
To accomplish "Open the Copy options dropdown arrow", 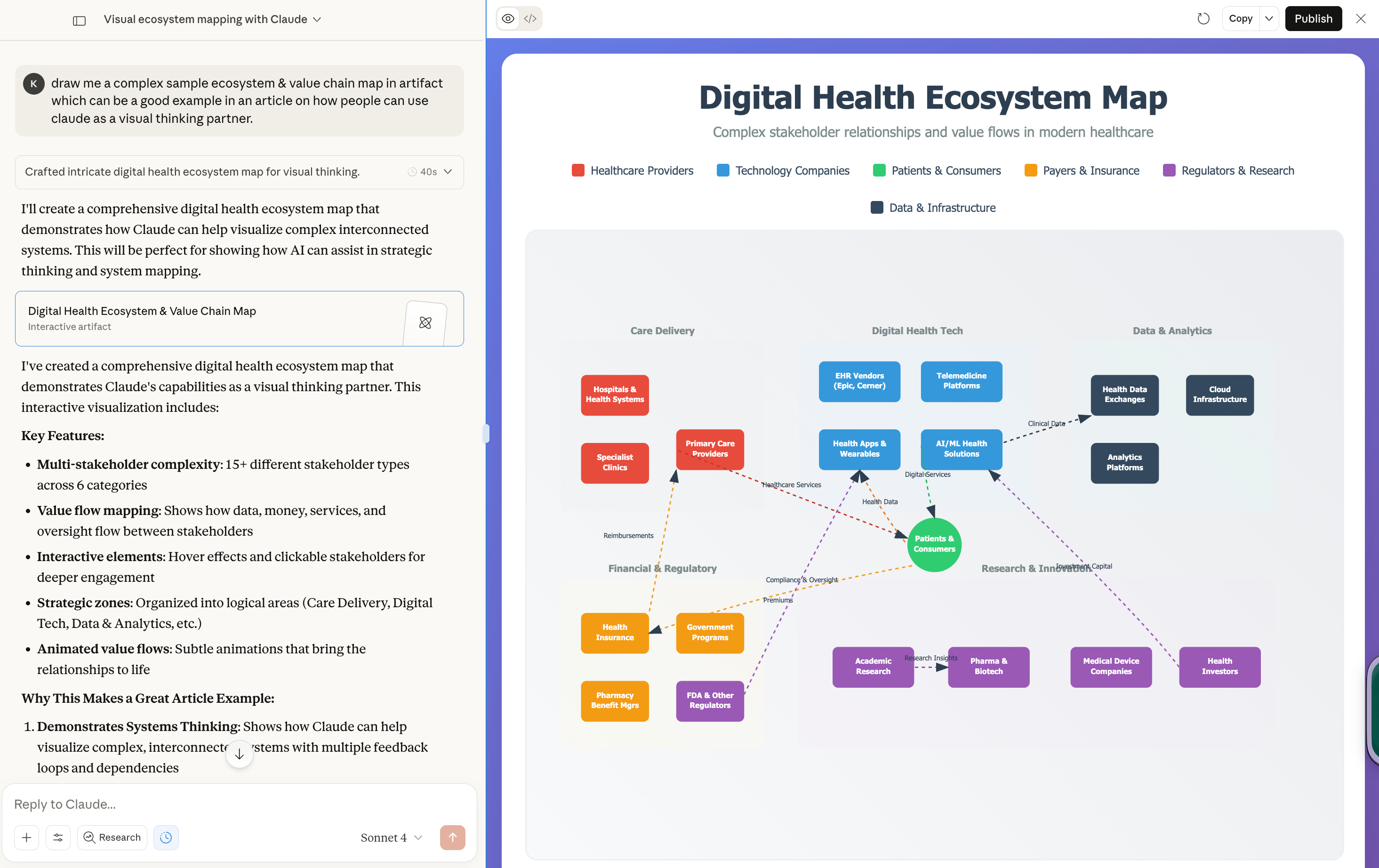I will click(1269, 19).
